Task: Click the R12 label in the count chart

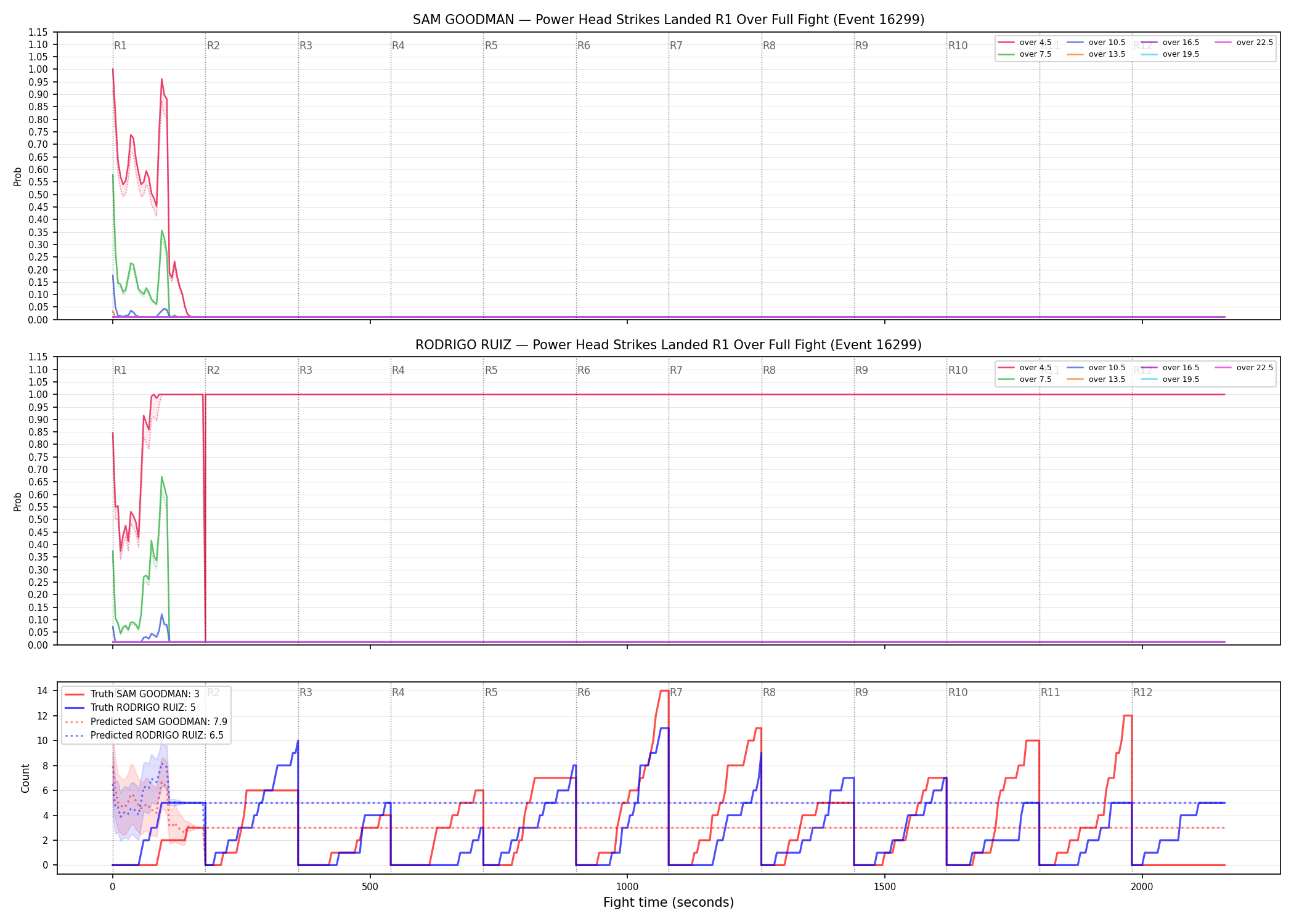Action: click(x=1142, y=692)
